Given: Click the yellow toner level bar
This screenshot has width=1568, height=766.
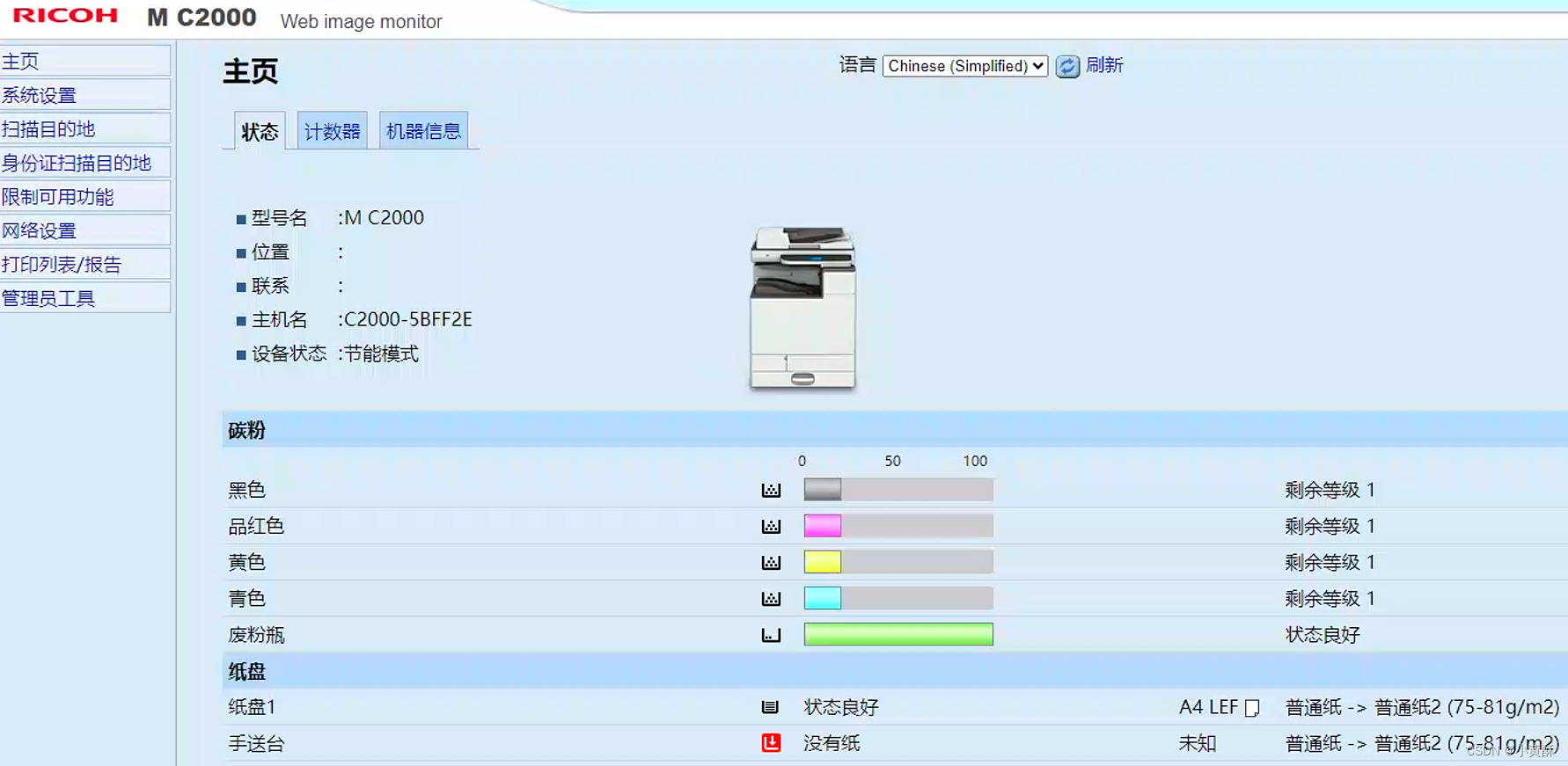Looking at the screenshot, I should [898, 562].
